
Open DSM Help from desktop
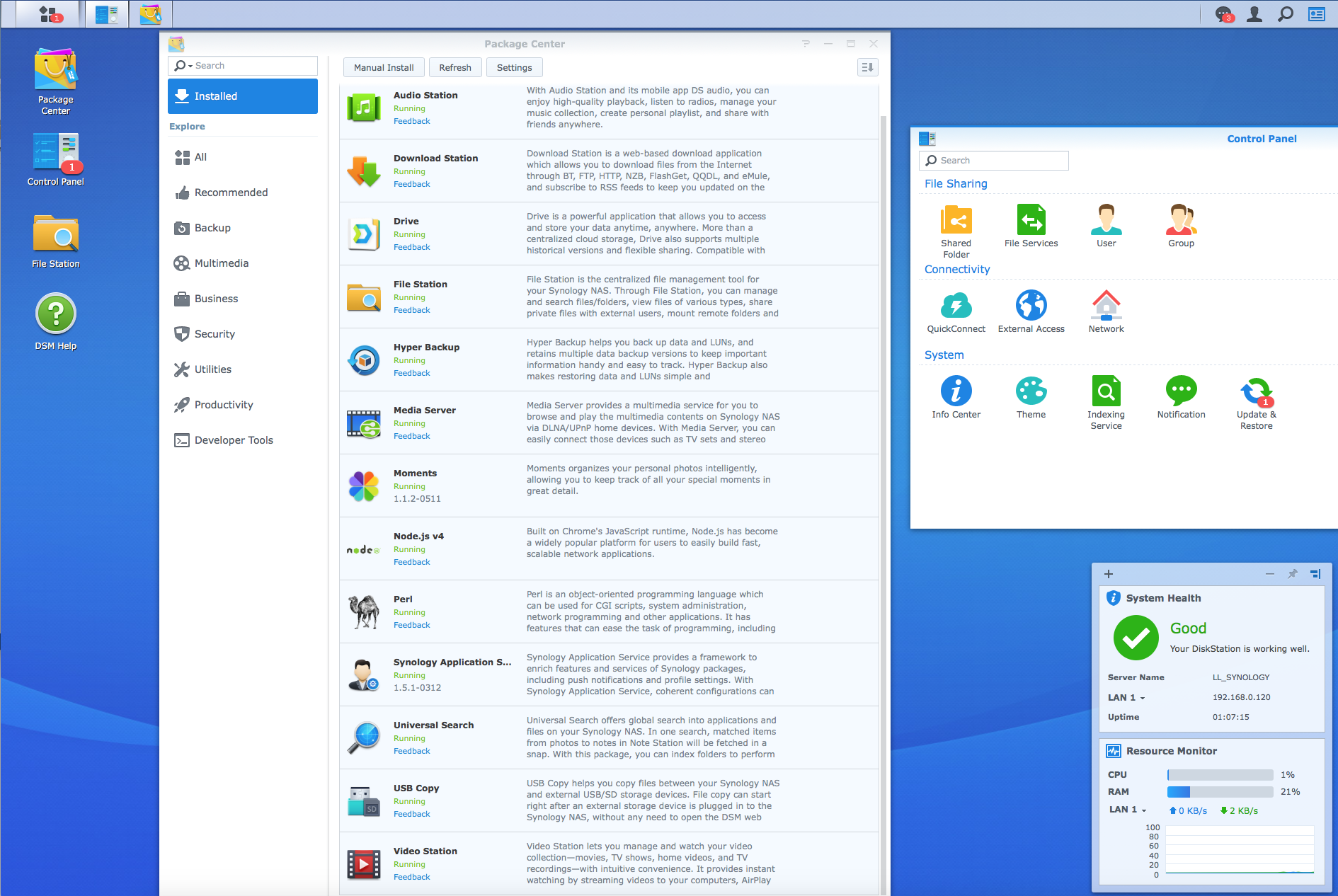55,314
